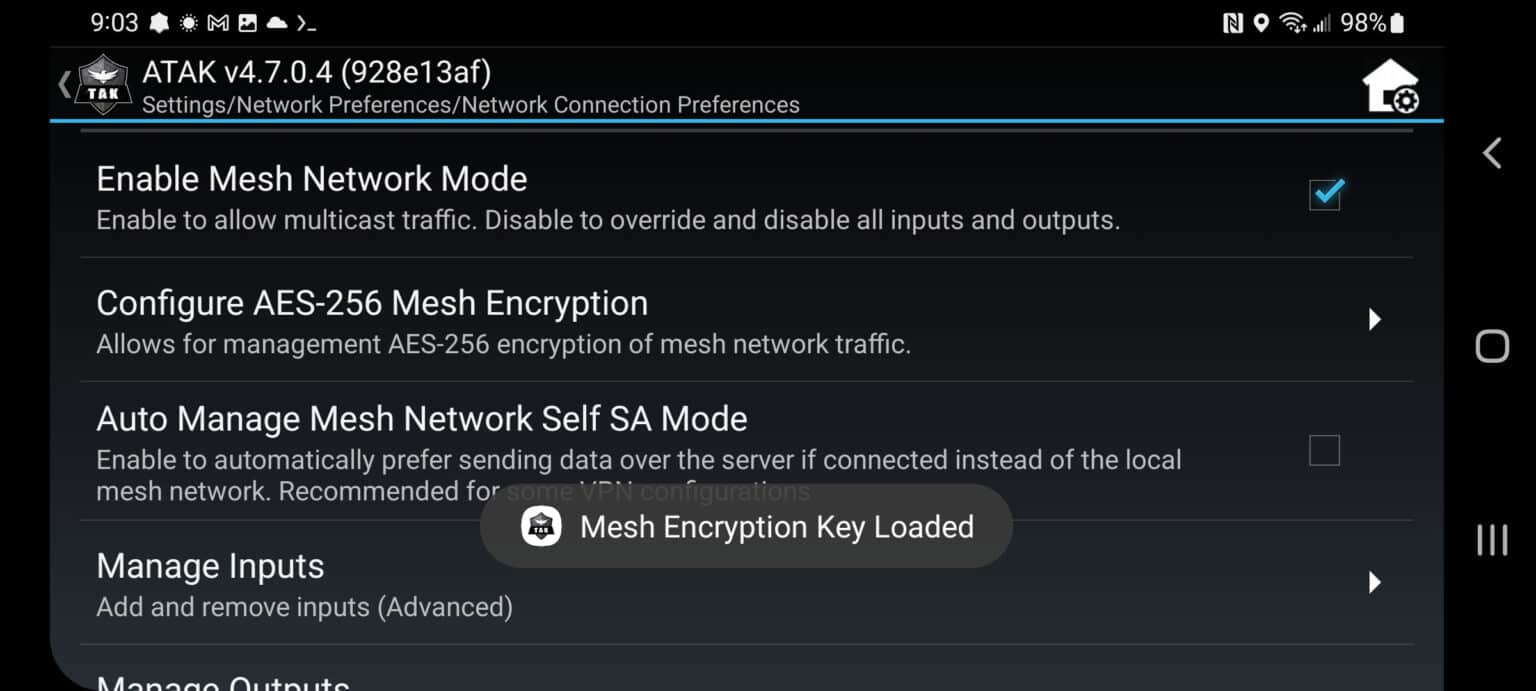Tap the Mesh Encryption Key Loaded toast
The height and width of the screenshot is (691, 1536).
point(776,527)
